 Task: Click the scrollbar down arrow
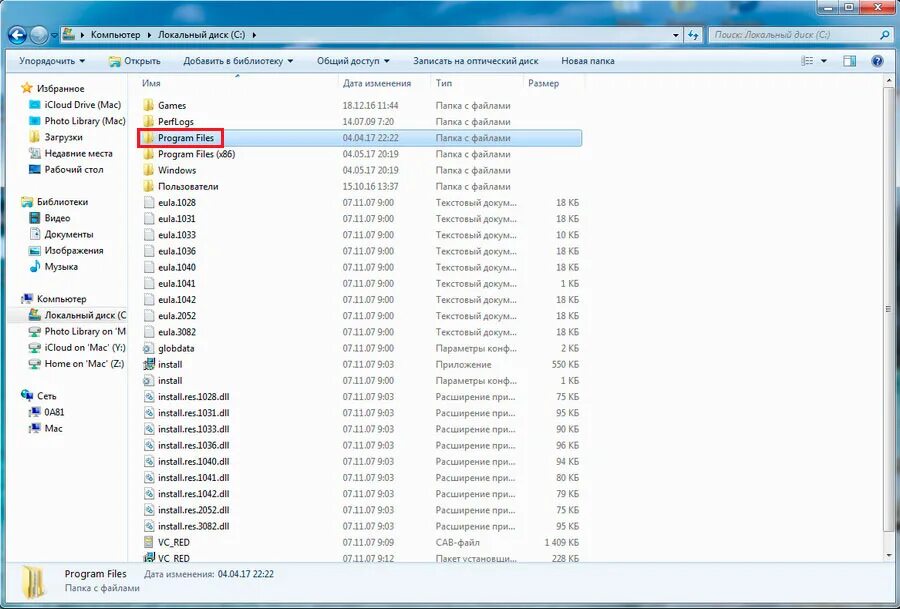click(889, 556)
